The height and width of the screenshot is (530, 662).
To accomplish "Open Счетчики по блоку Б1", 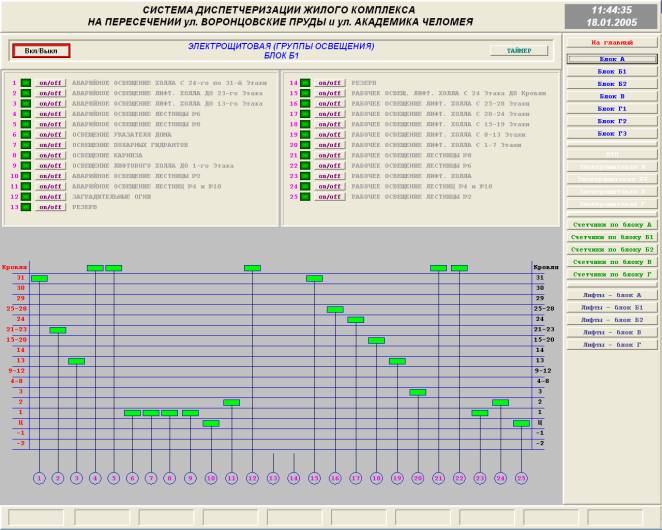I will pos(611,237).
